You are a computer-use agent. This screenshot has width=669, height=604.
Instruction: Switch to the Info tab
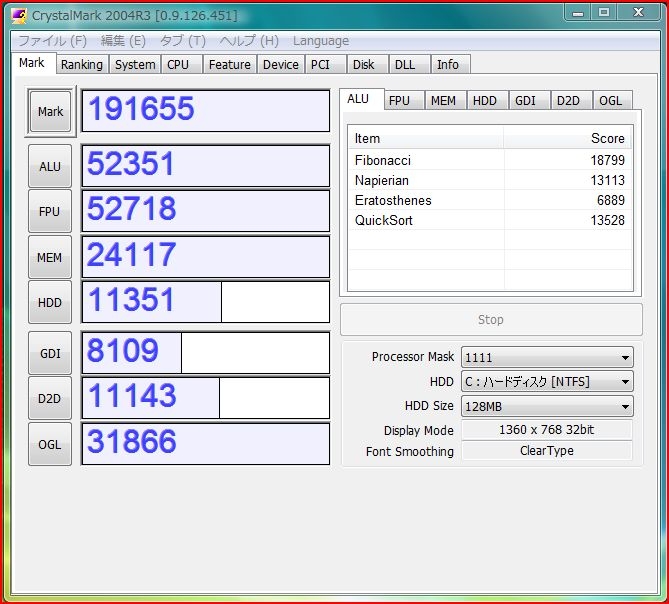[x=451, y=64]
